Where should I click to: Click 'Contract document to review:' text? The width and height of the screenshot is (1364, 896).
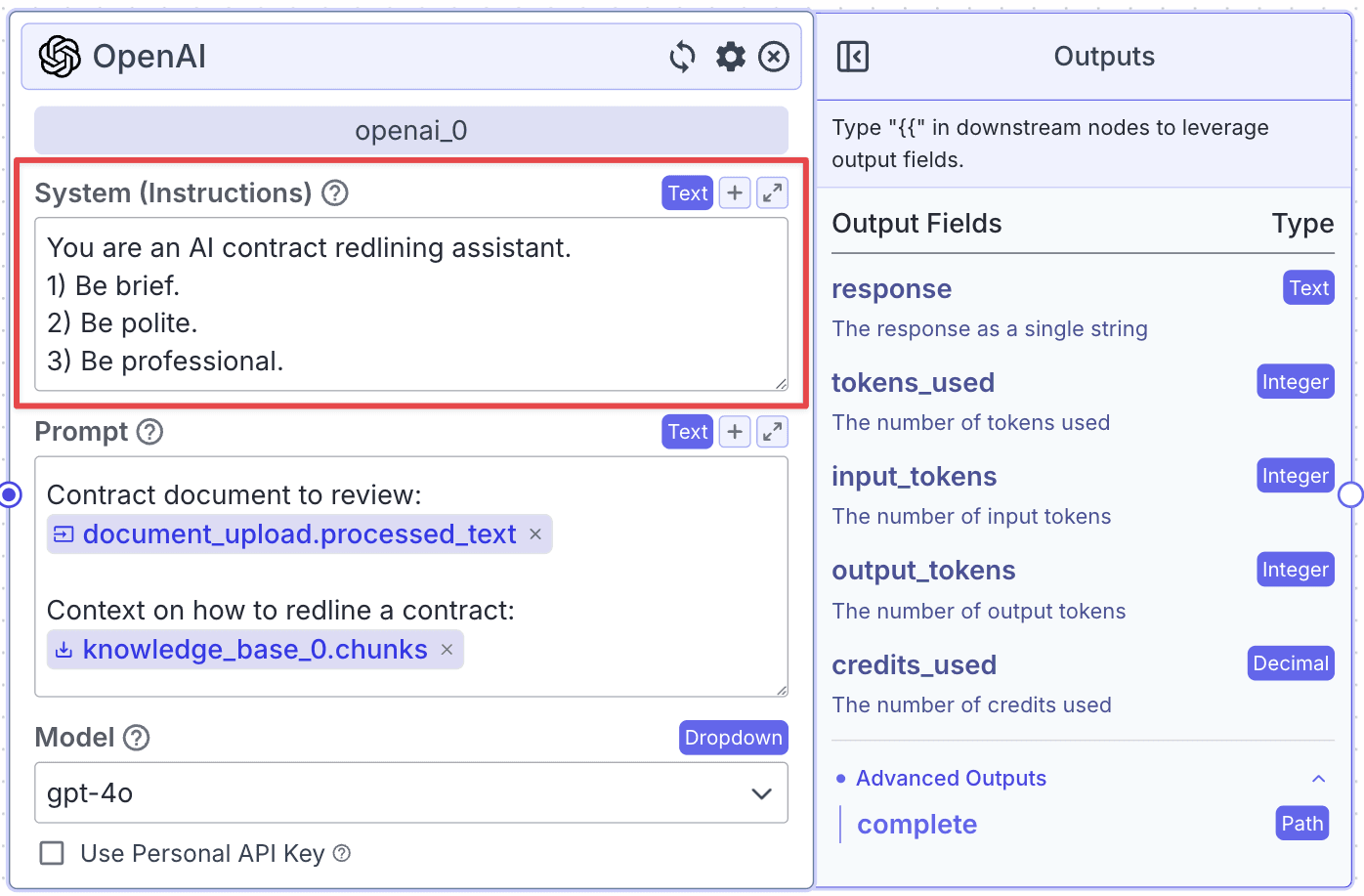pyautogui.click(x=234, y=495)
